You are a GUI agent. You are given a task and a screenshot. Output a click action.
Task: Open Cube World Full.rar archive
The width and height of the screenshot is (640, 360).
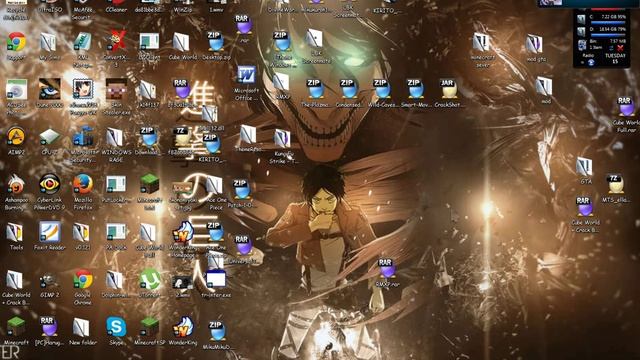626,107
